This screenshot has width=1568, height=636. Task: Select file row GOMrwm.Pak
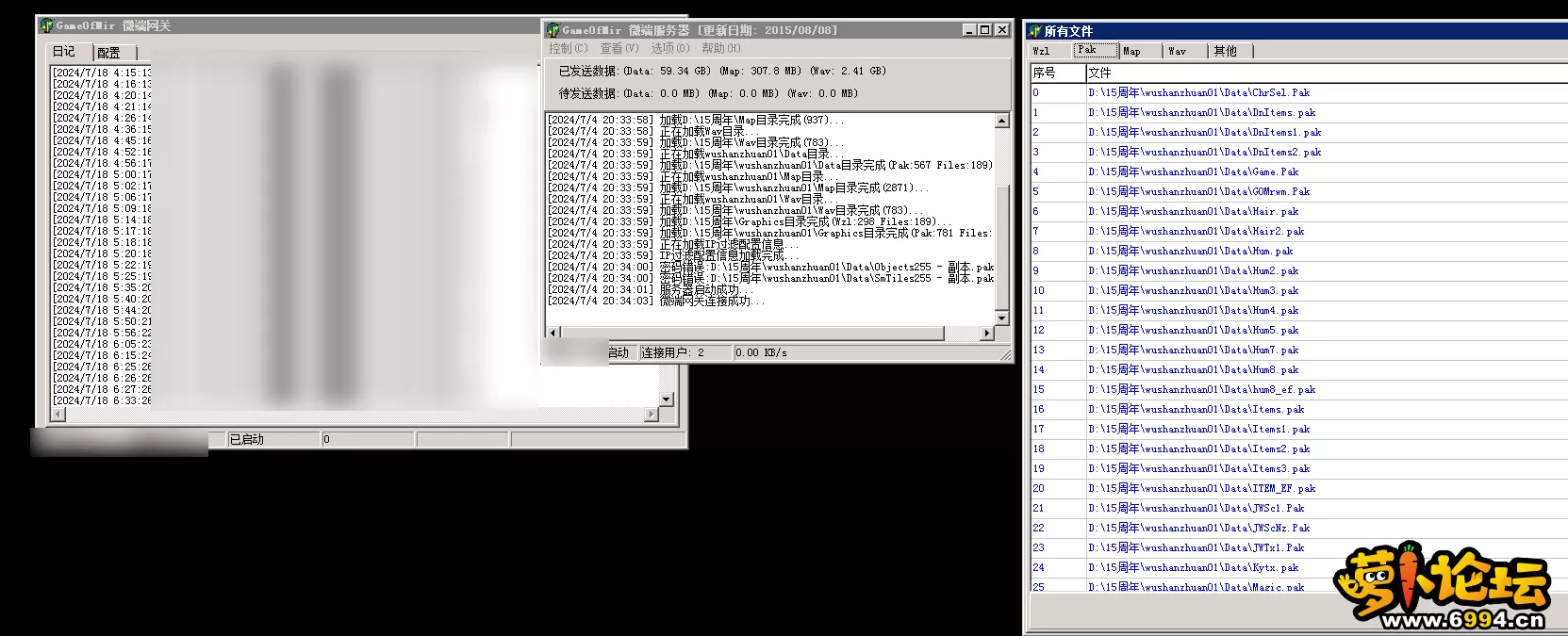click(x=1298, y=191)
